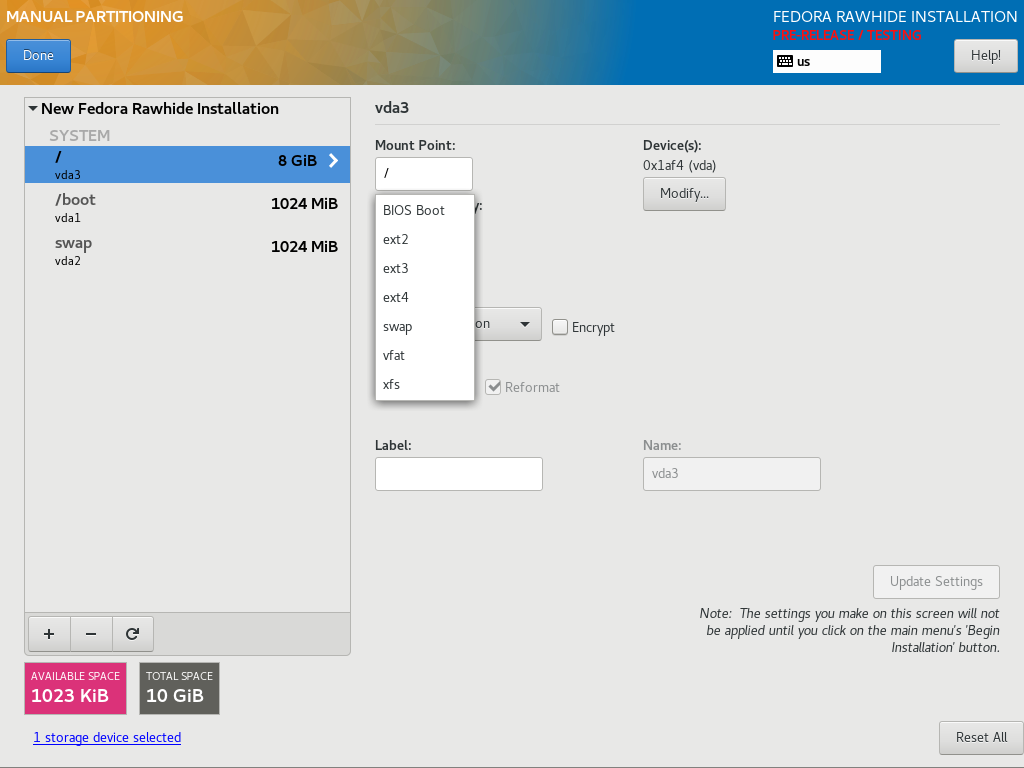The image size is (1024, 768).
Task: Click the Name field showing vda3
Action: coord(731,474)
